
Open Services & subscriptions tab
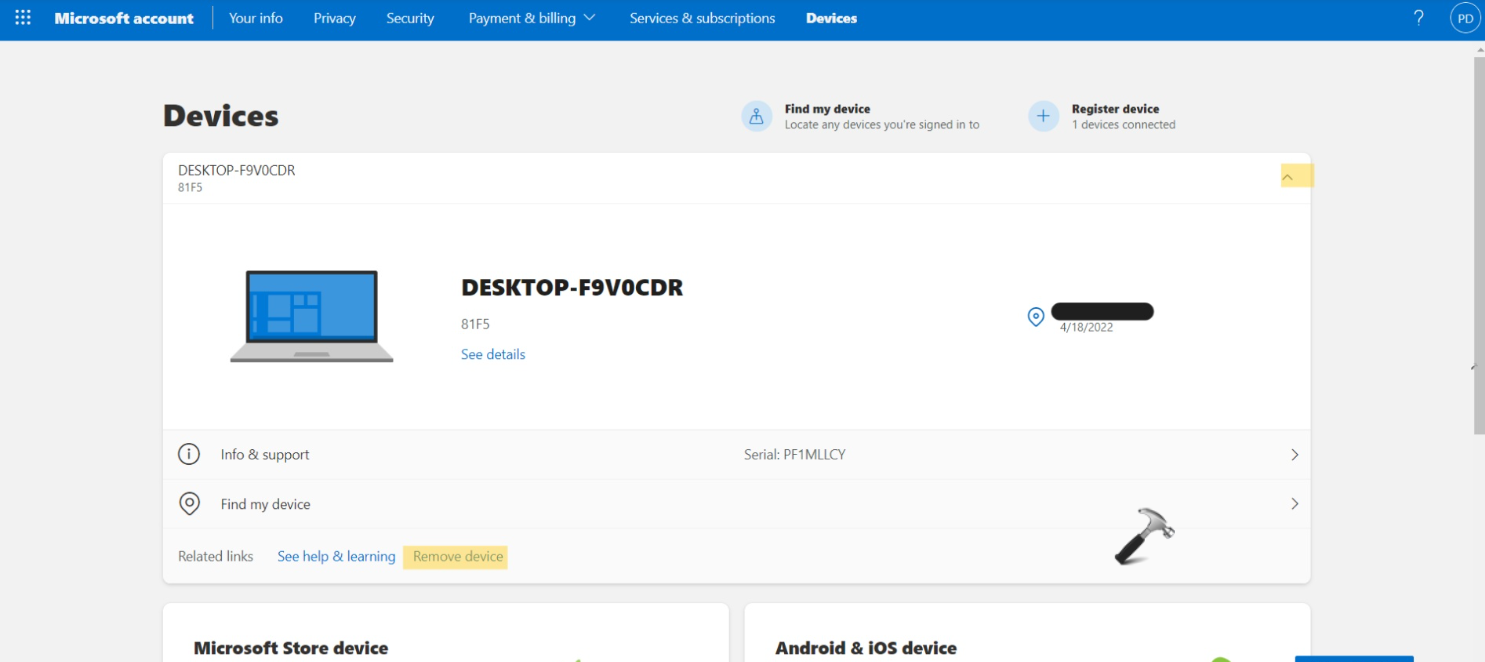[702, 18]
